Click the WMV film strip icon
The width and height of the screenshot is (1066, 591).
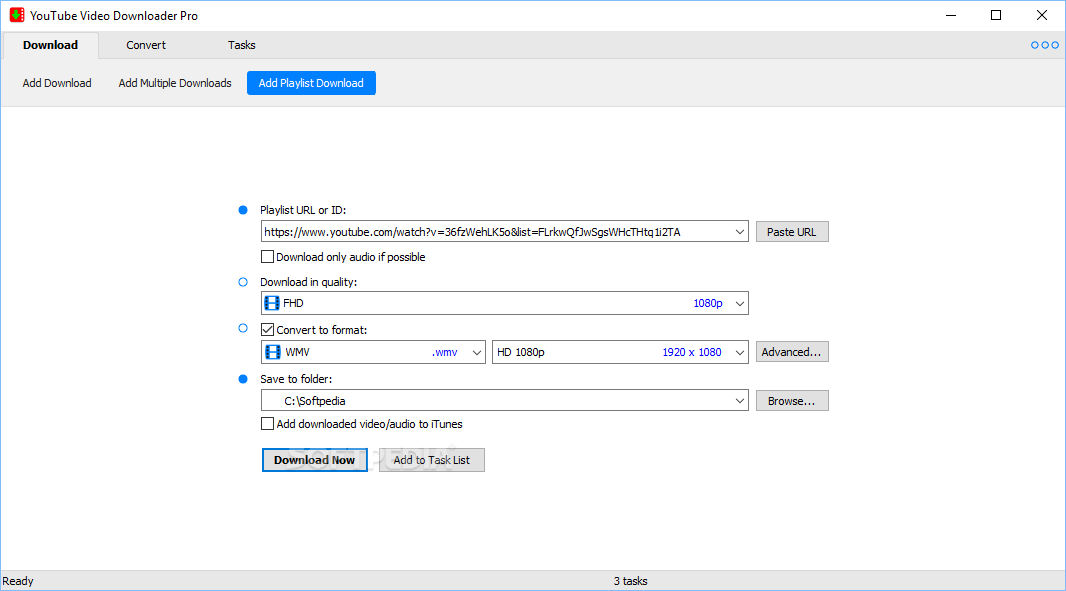(x=273, y=352)
